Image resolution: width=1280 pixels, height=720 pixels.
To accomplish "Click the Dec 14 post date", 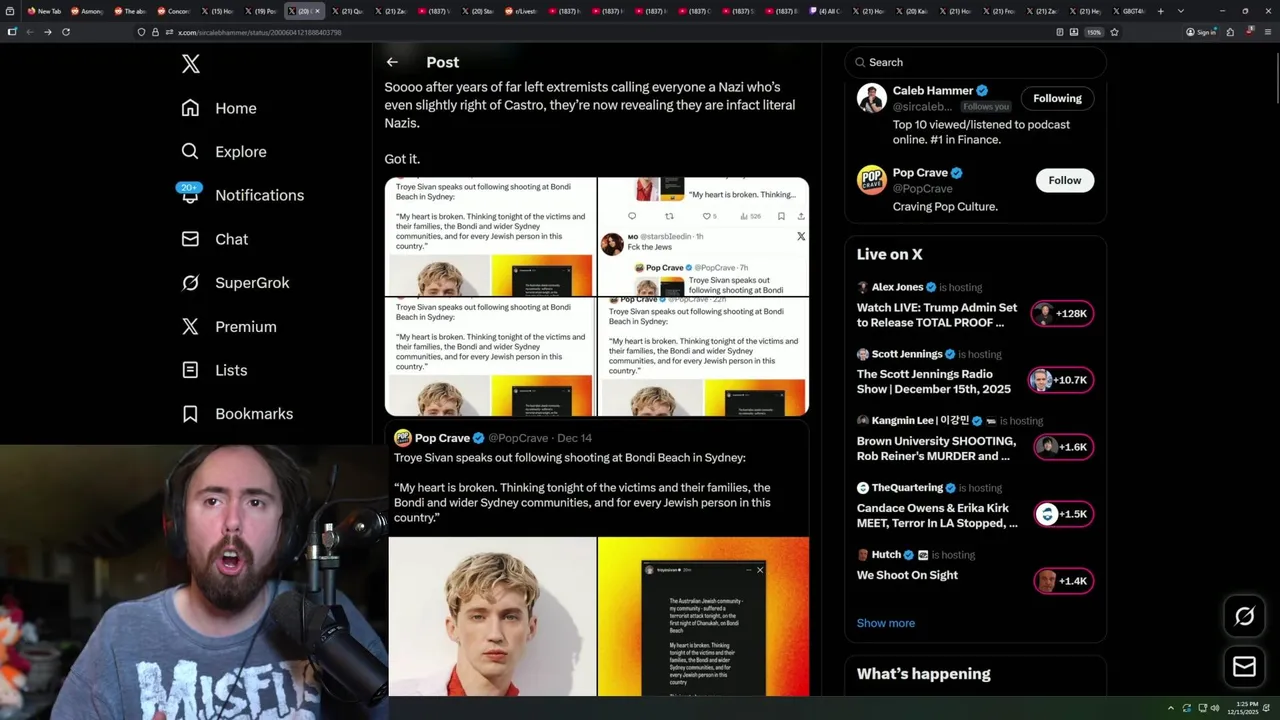I will point(574,438).
